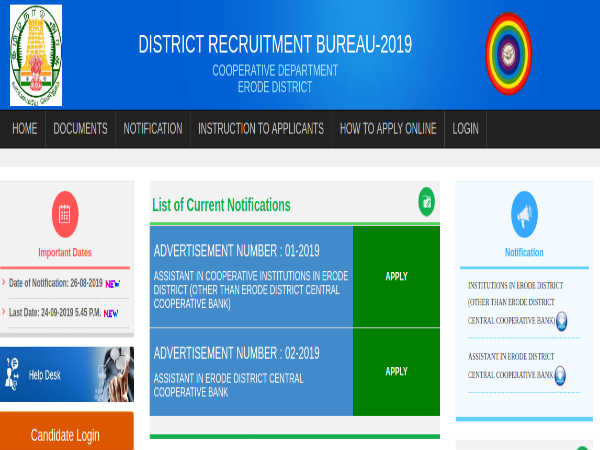Image resolution: width=600 pixels, height=450 pixels.
Task: Click the red calendar icon above Important Dates
Action: click(x=65, y=213)
